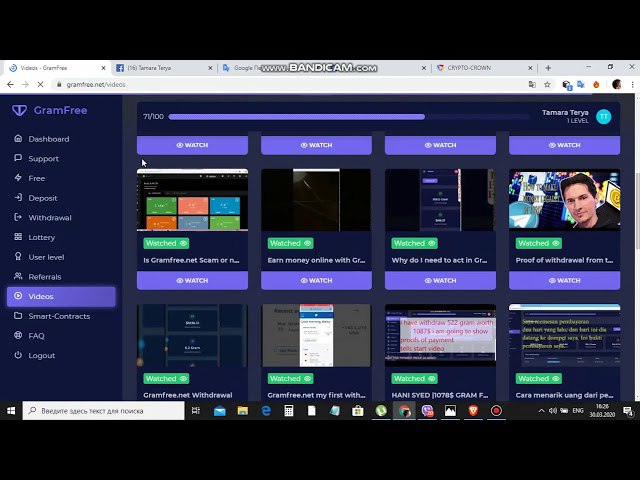Stop loading the page

pyautogui.click(x=40, y=84)
